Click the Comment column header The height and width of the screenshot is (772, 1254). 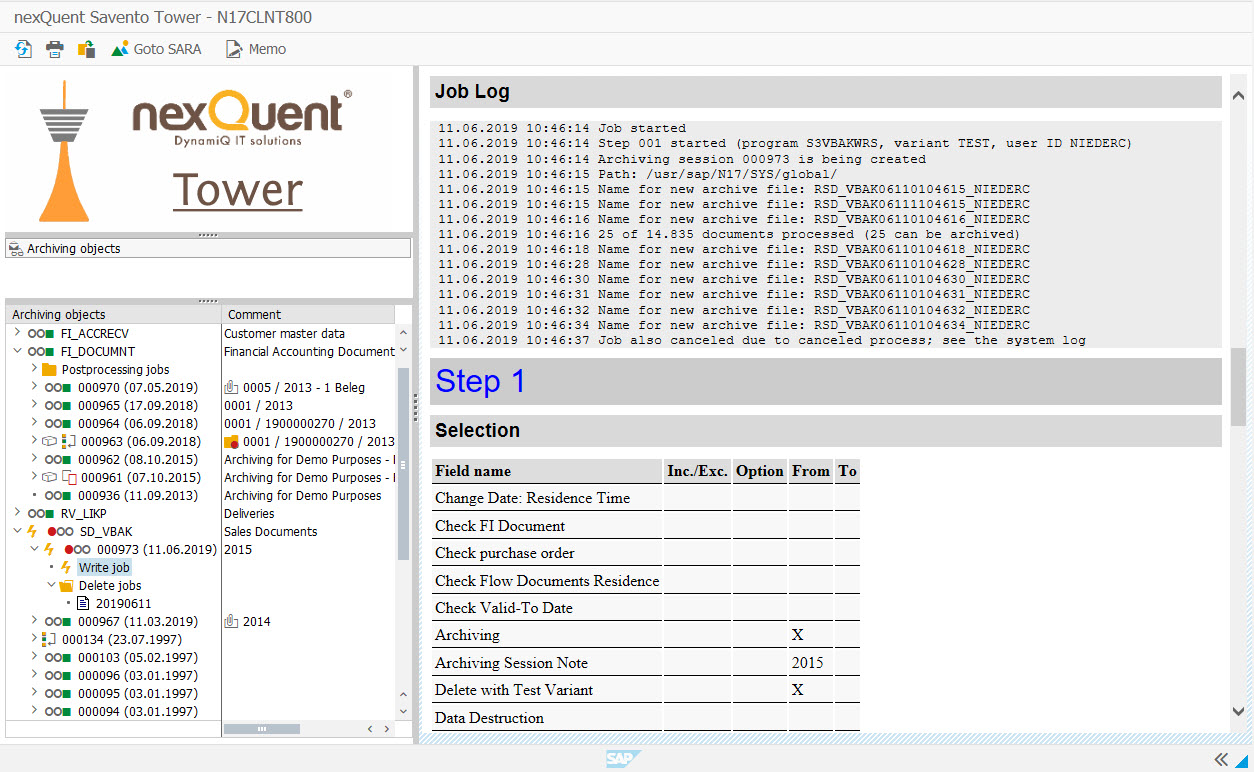click(308, 314)
